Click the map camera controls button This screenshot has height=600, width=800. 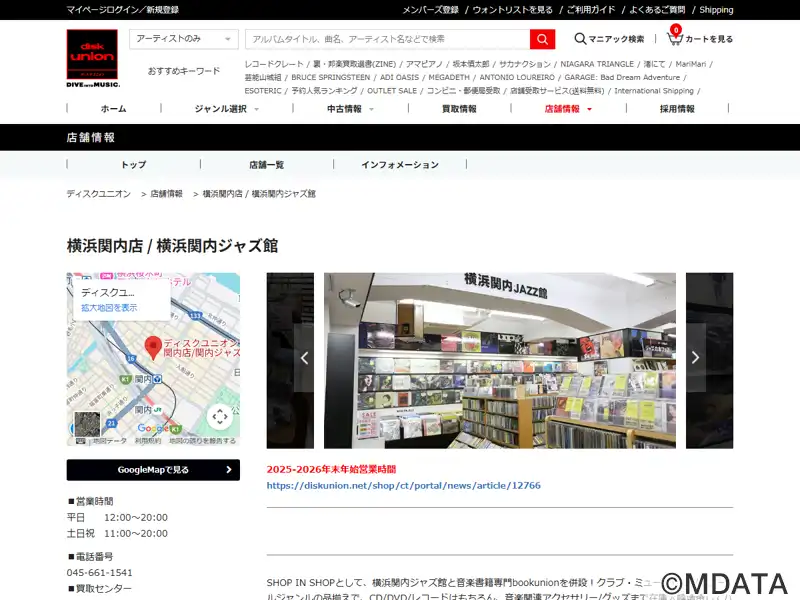[220, 416]
